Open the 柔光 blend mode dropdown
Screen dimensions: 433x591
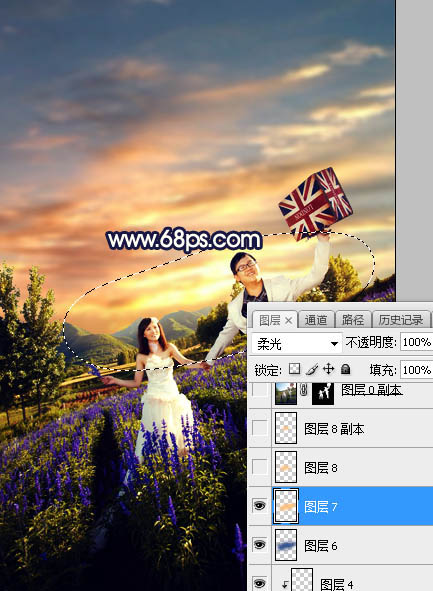click(x=296, y=343)
